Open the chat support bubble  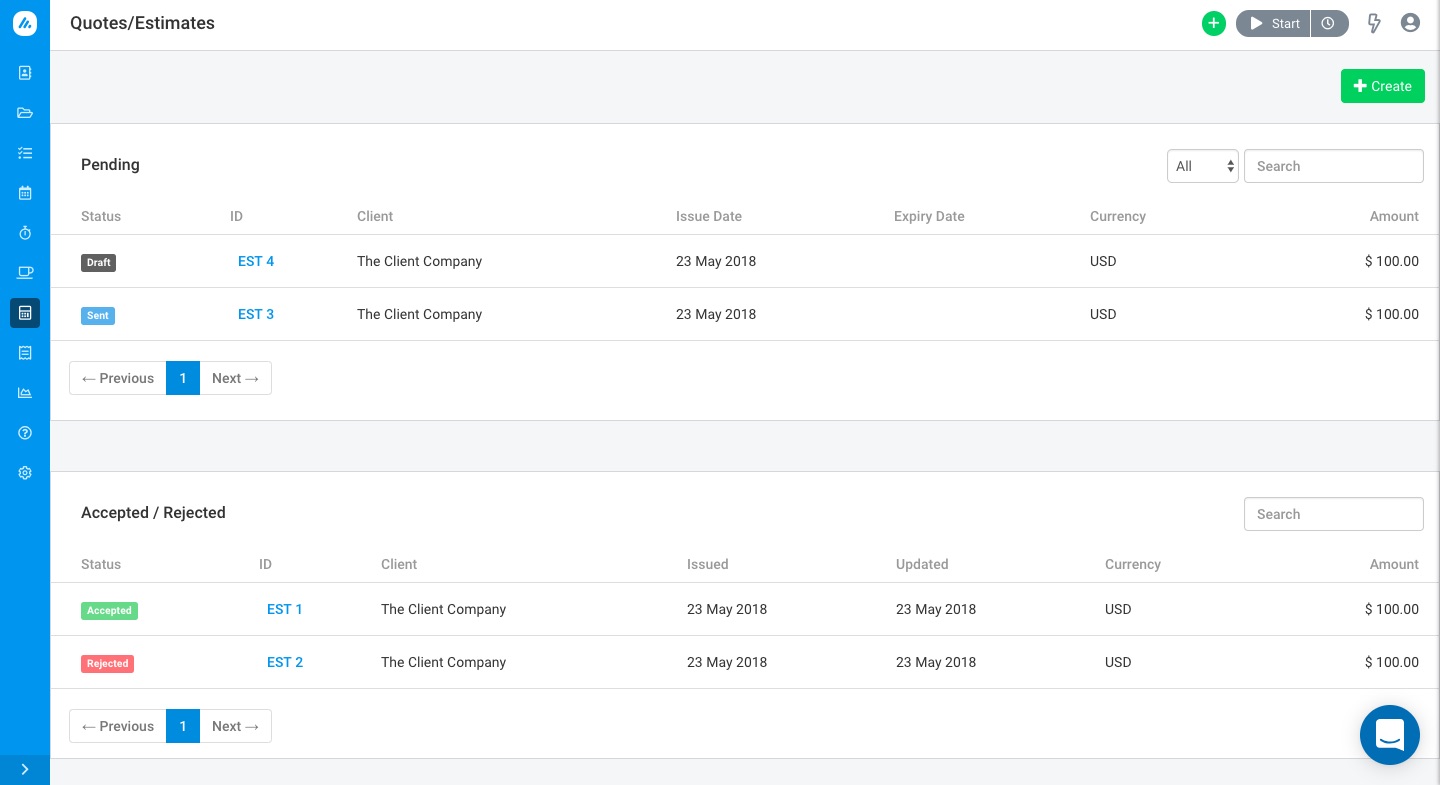pyautogui.click(x=1390, y=735)
